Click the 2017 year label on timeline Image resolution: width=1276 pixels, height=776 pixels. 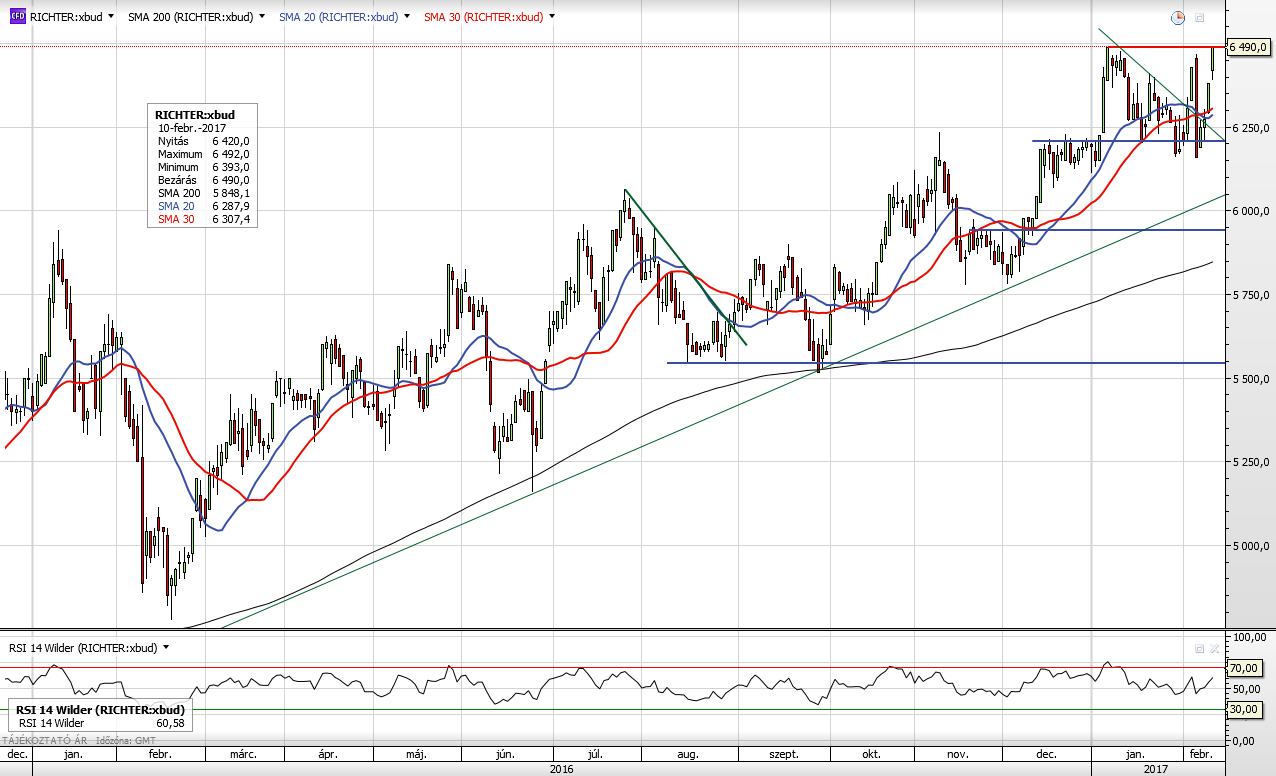(x=1156, y=768)
